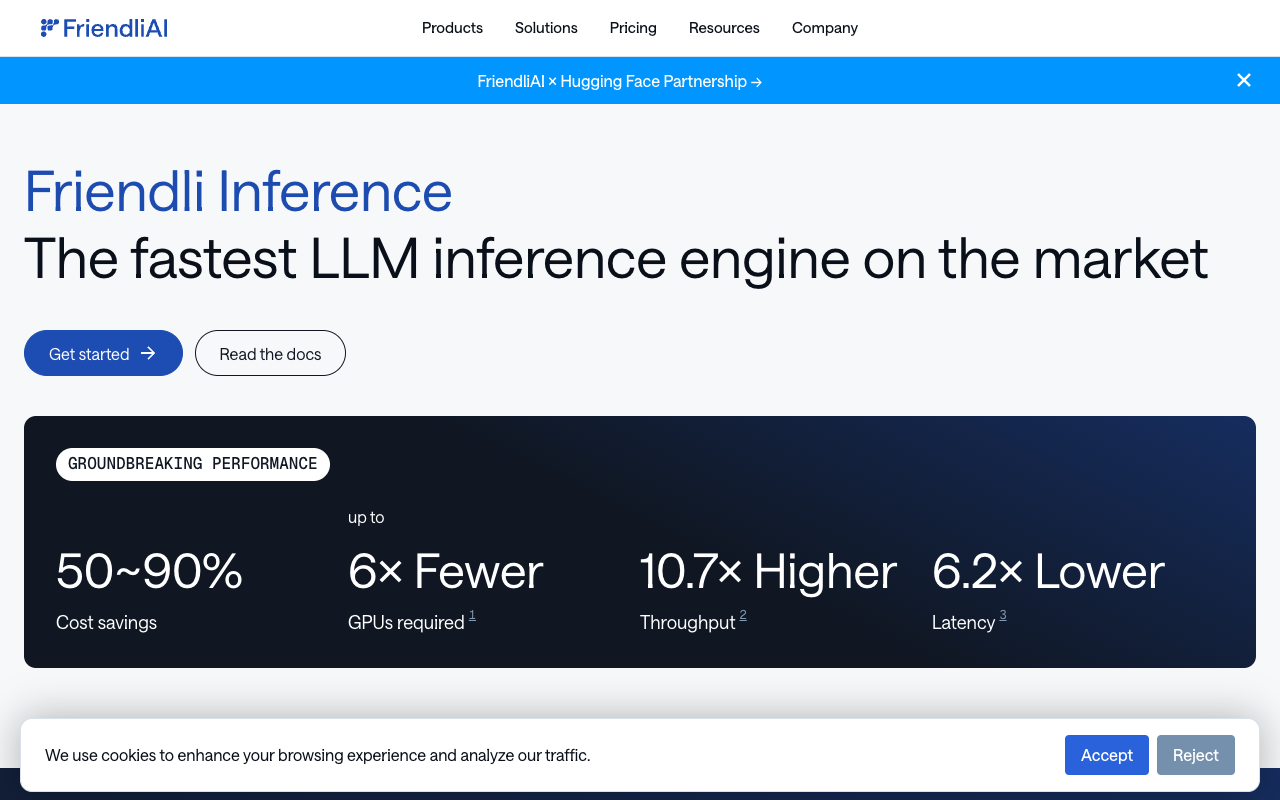Click the Get started button
The width and height of the screenshot is (1280, 800).
coord(103,353)
